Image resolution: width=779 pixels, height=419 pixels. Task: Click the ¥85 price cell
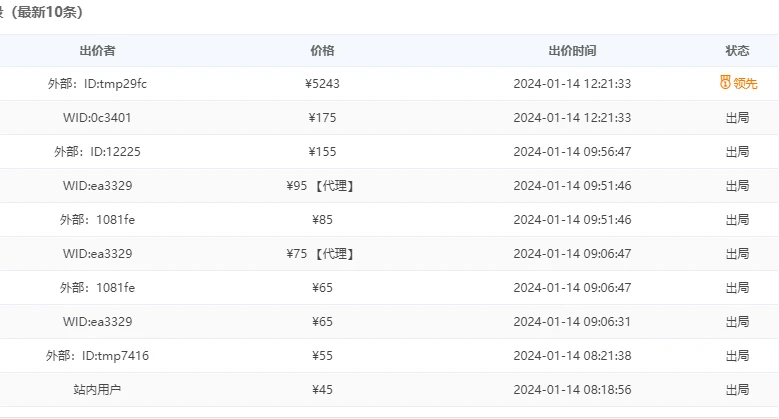point(322,220)
